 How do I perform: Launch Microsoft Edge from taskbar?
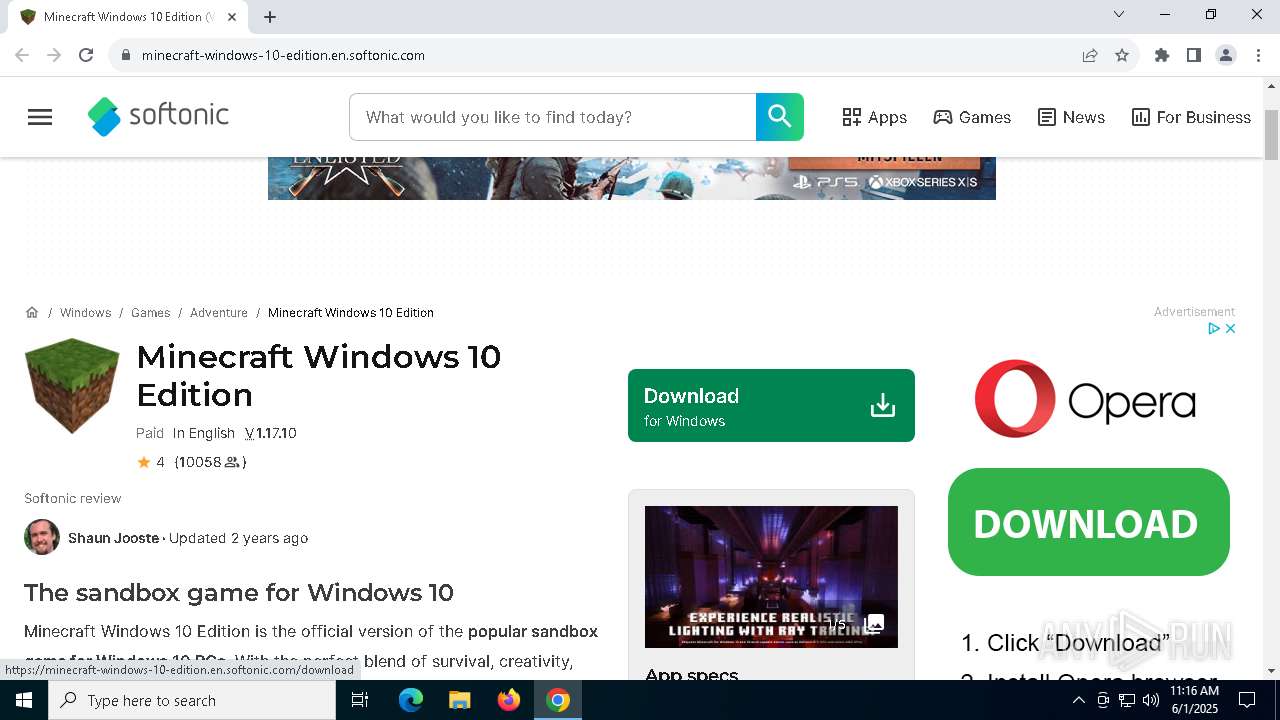[x=410, y=700]
